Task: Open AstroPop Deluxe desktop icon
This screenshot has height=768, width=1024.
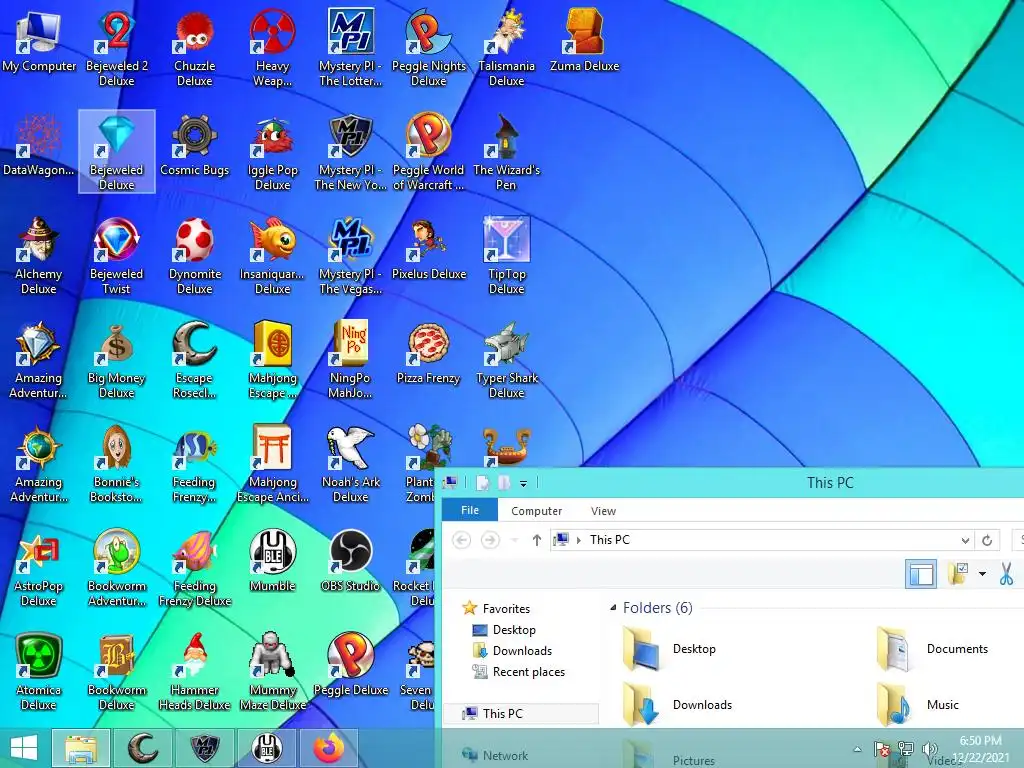Action: click(39, 568)
